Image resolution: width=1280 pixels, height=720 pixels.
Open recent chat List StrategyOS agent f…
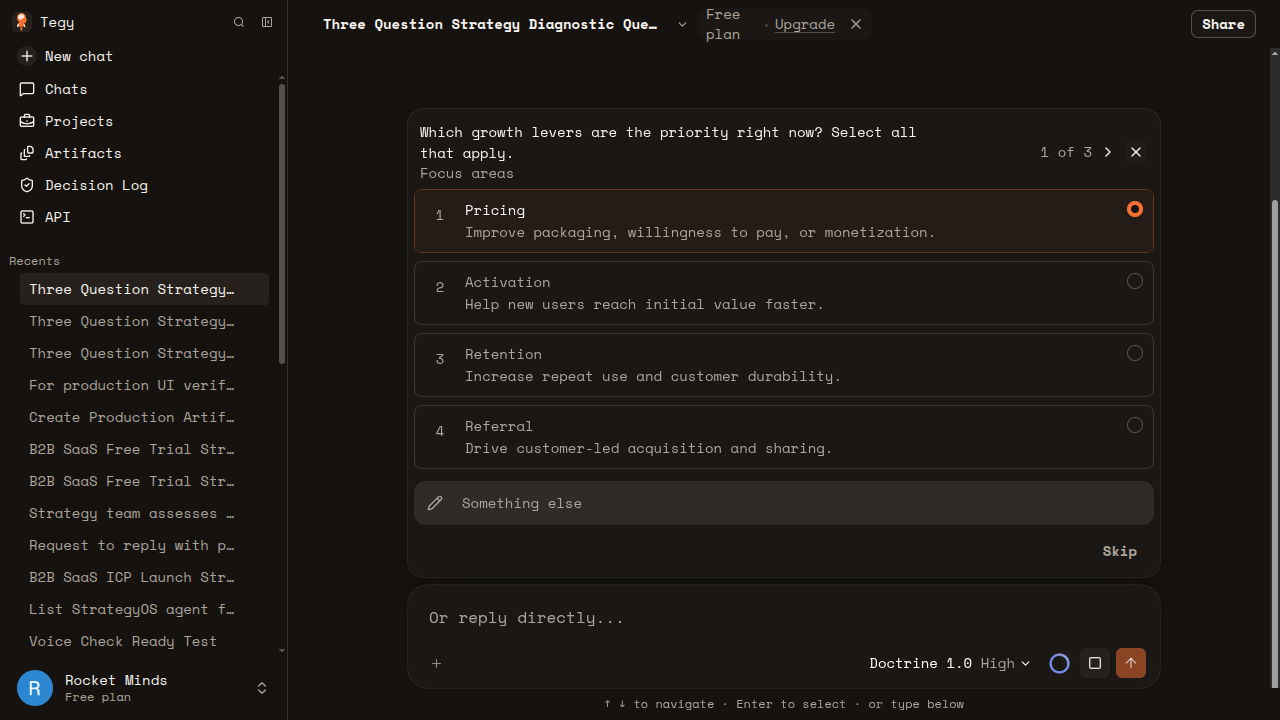point(144,609)
